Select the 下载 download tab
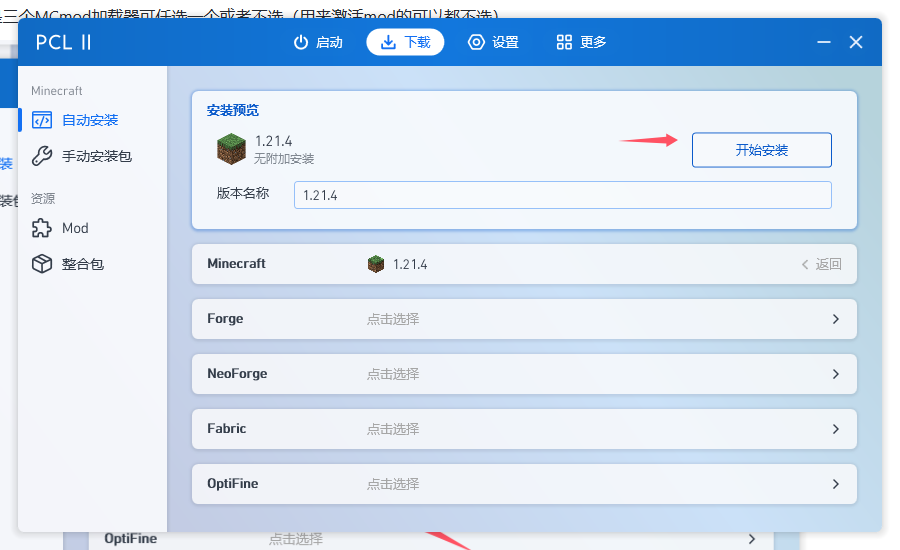Image resolution: width=900 pixels, height=550 pixels. [405, 42]
